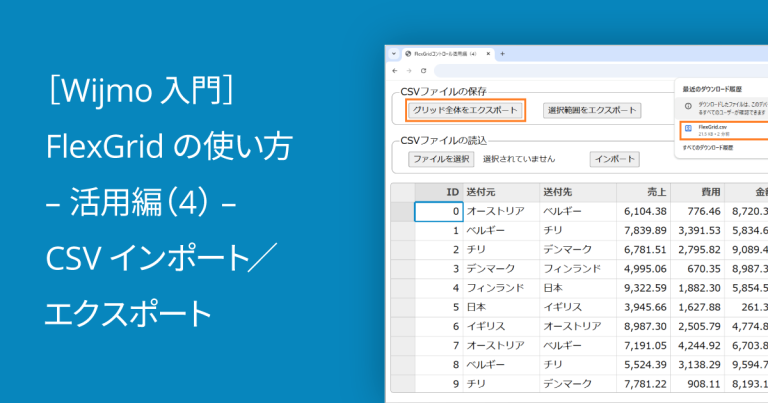
Task: Select the 費用 cell 3,391.53
Action: (x=697, y=231)
